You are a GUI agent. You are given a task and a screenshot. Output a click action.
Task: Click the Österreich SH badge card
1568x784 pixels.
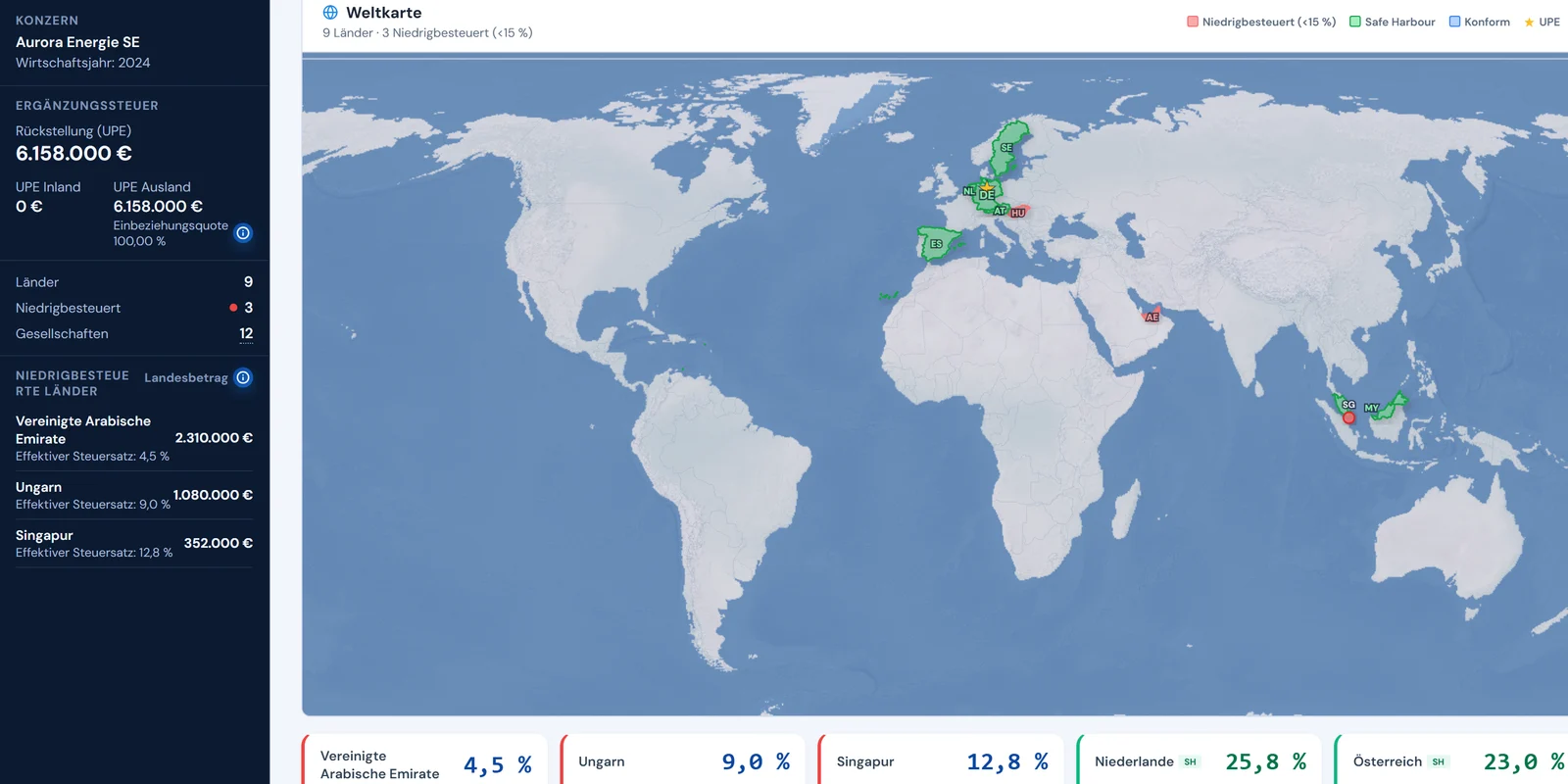pyautogui.click(x=1451, y=759)
